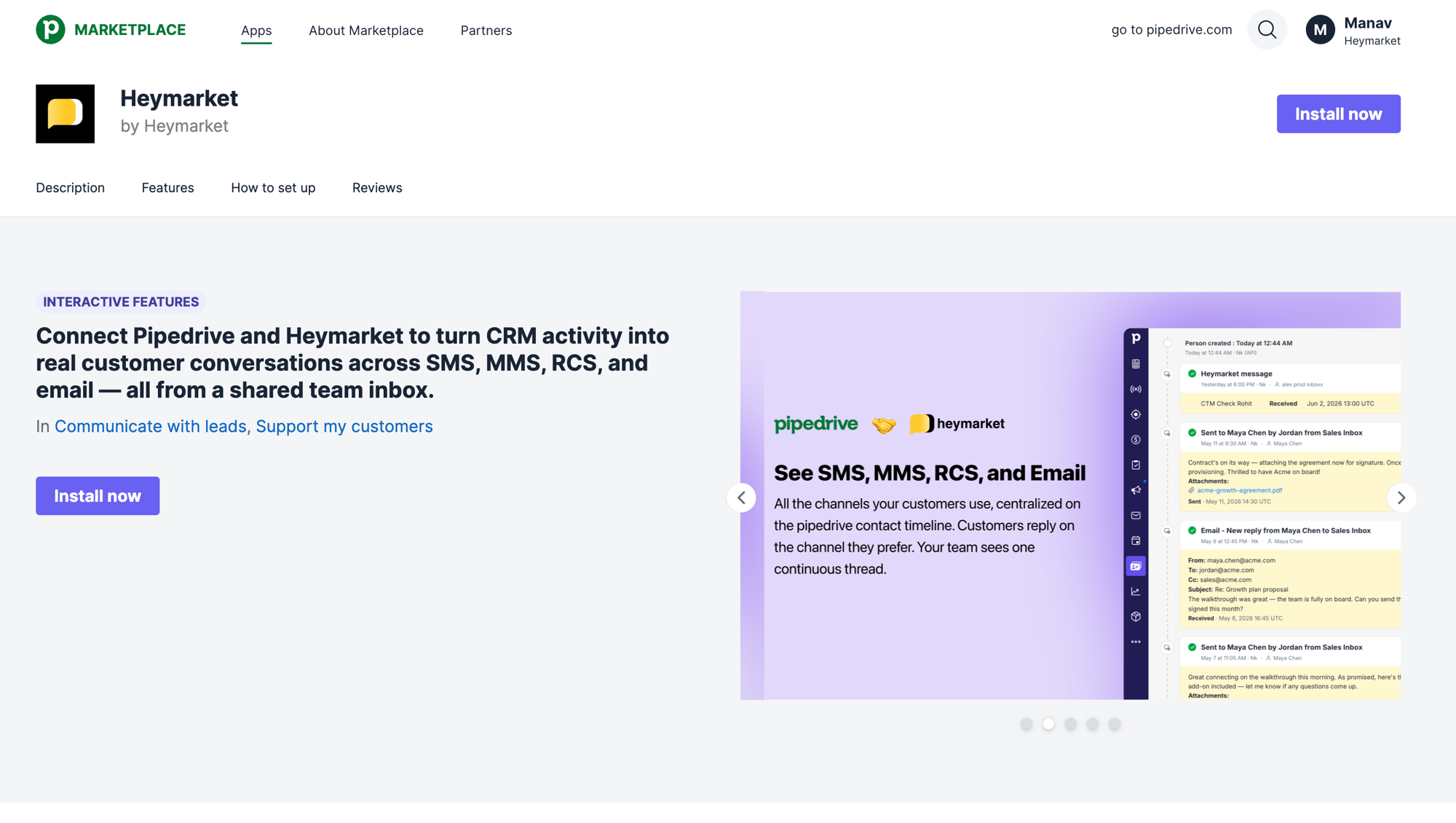Click the Heymarket app title
The width and height of the screenshot is (1456, 823).
[x=179, y=98]
